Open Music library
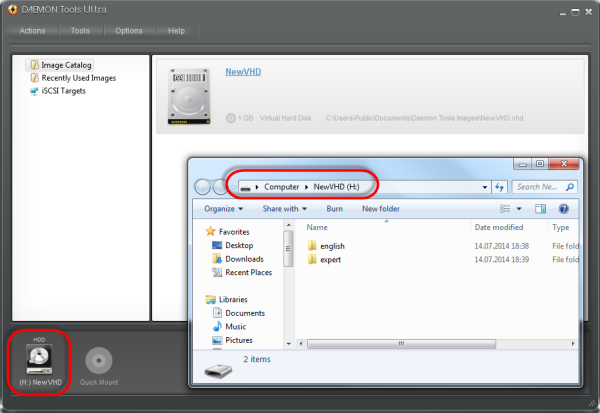This screenshot has width=600, height=413. pos(235,327)
